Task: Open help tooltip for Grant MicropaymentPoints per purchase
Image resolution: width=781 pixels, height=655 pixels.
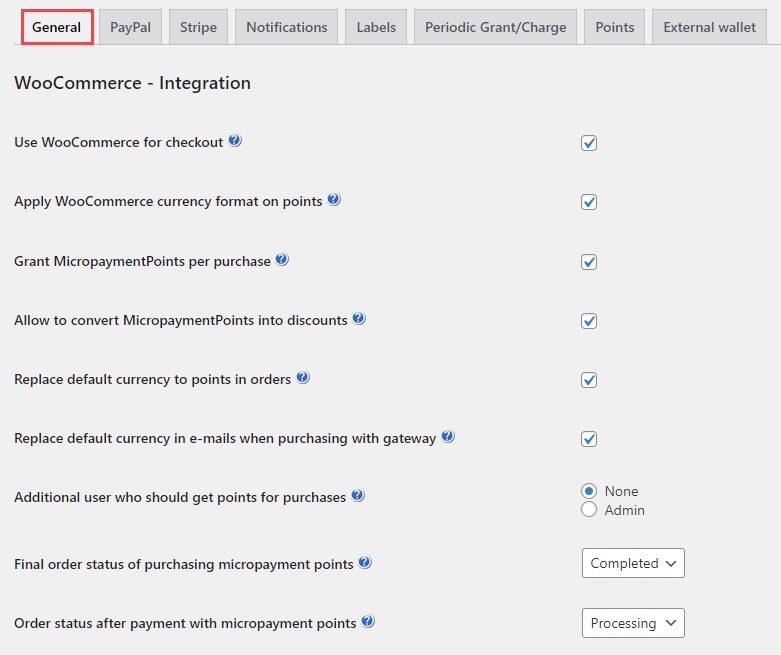Action: coord(282,259)
